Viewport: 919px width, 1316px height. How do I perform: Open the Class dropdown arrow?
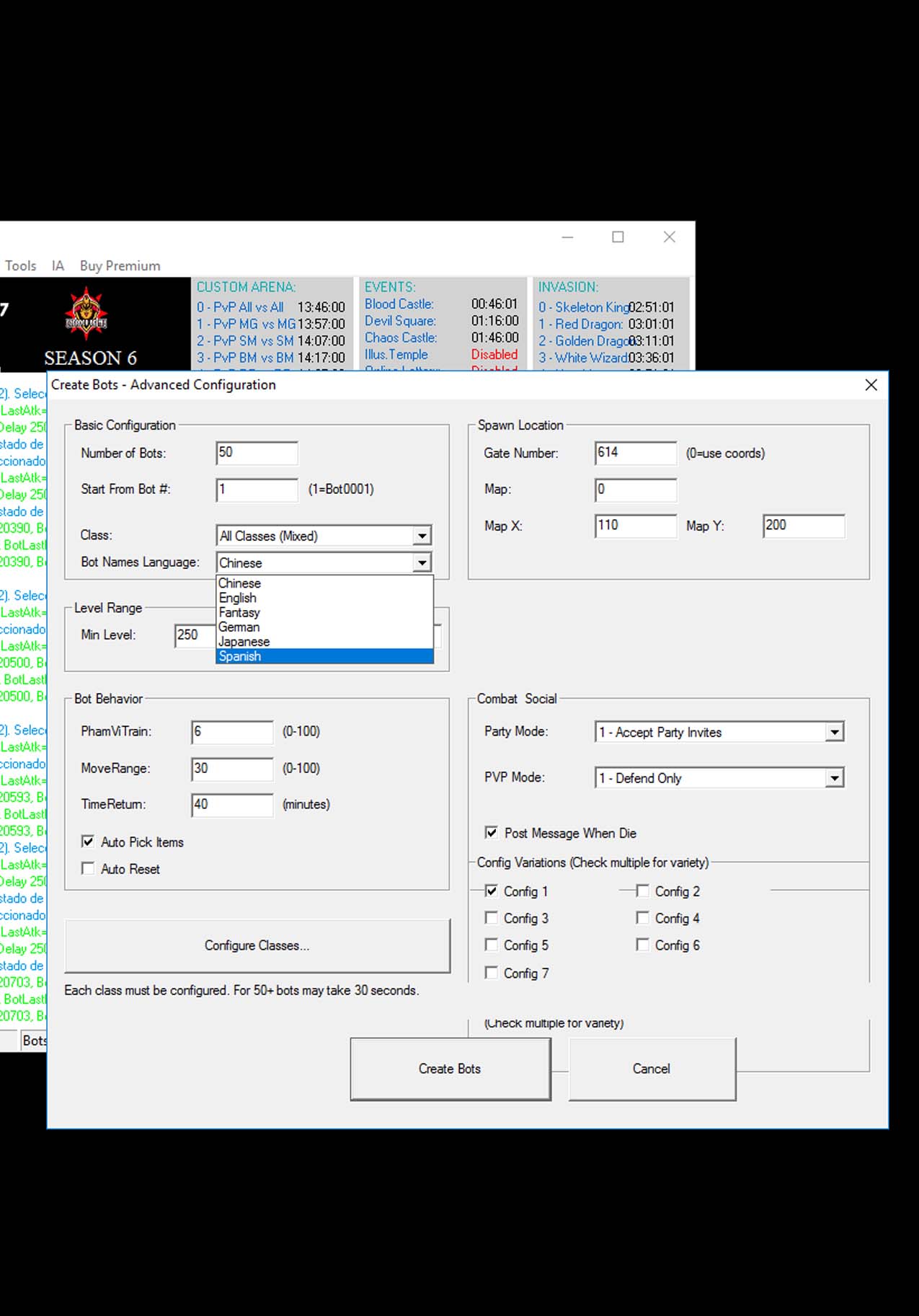(x=422, y=536)
